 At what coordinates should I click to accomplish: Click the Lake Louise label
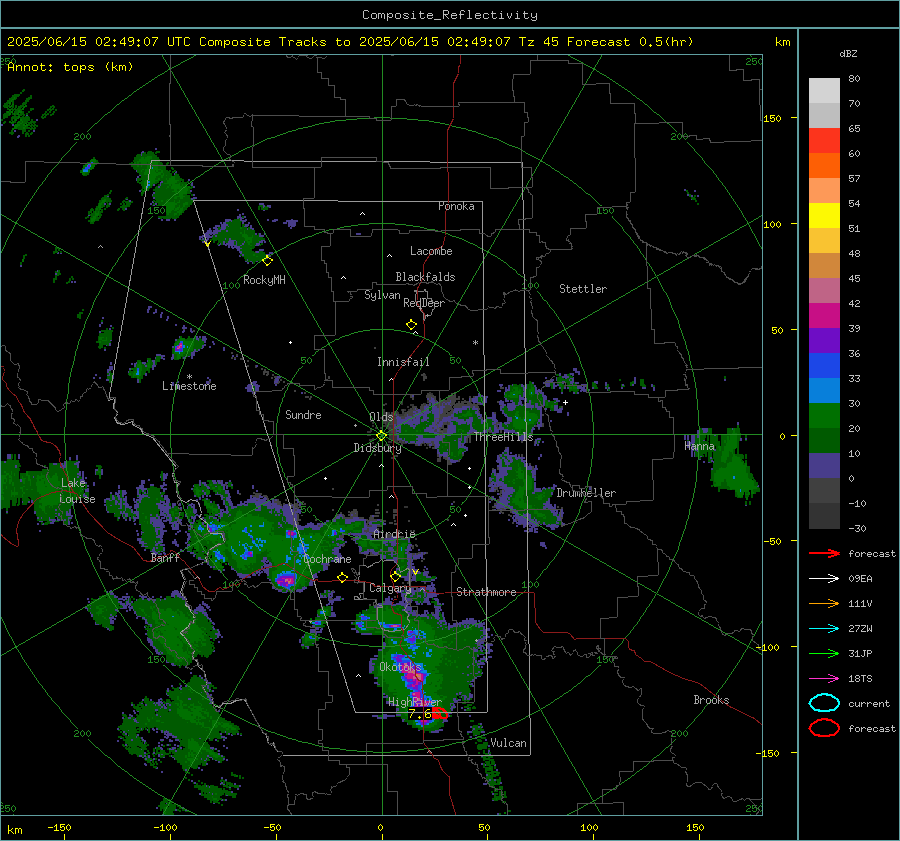(77, 491)
